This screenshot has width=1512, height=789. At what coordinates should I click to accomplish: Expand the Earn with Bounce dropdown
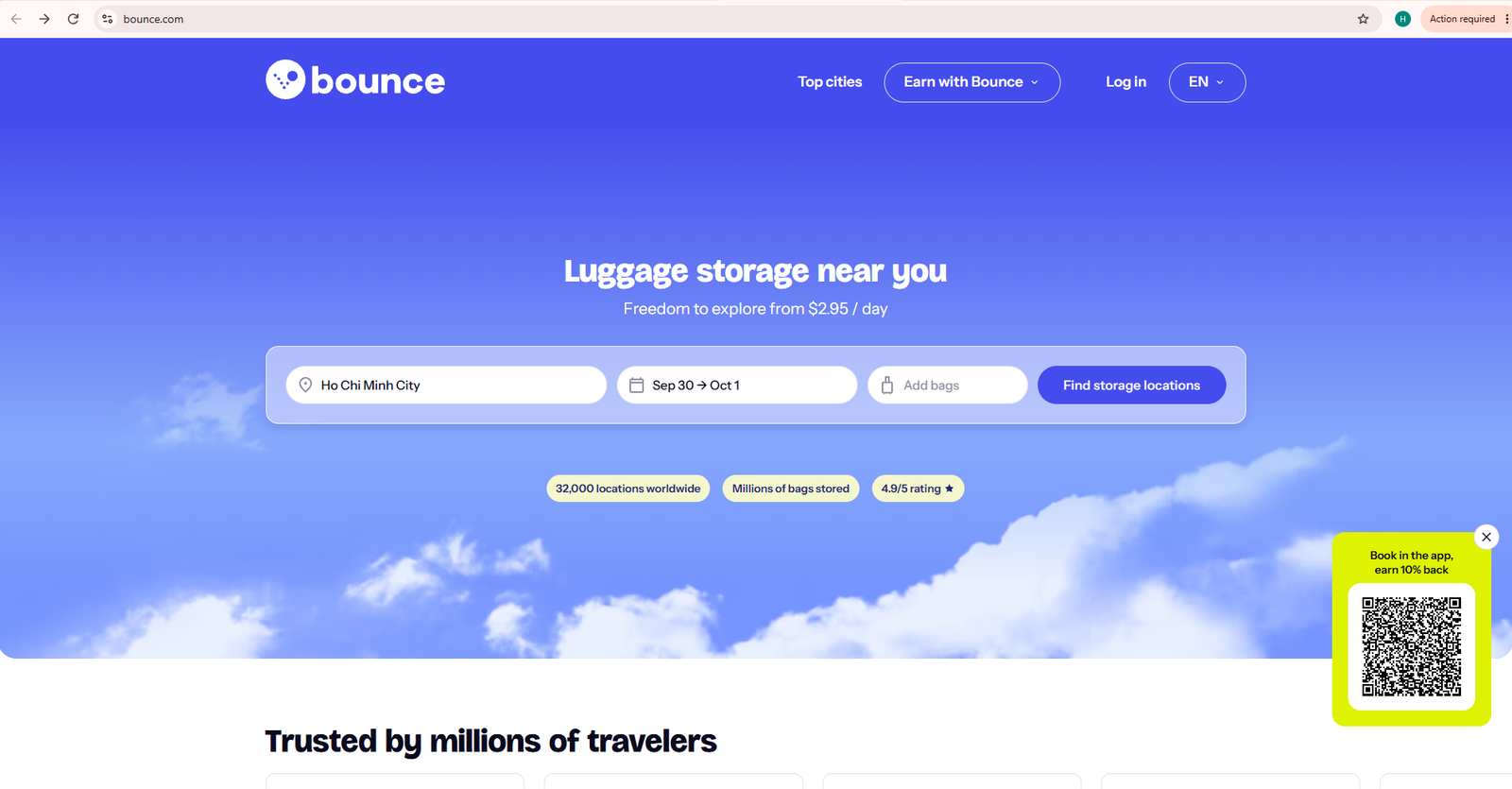coord(972,82)
